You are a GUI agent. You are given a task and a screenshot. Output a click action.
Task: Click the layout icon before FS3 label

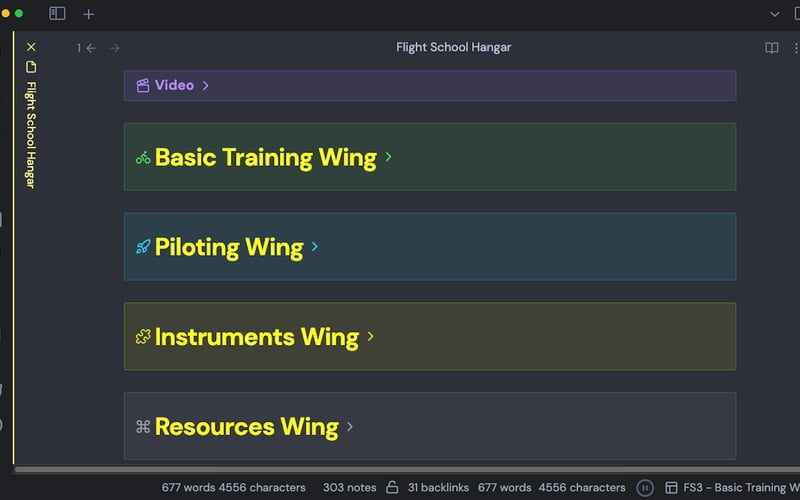point(671,488)
